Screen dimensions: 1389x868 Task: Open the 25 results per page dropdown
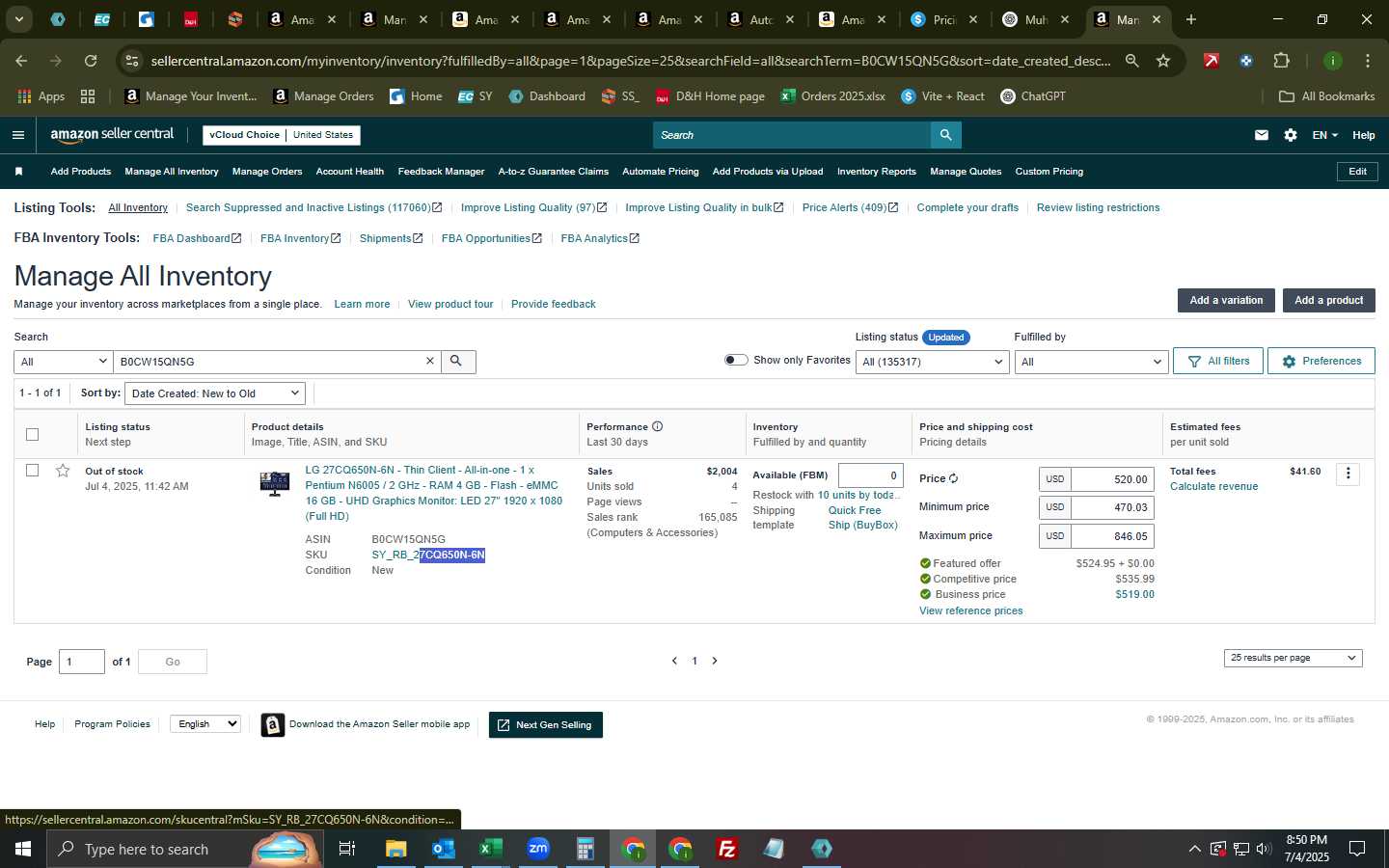point(1293,658)
